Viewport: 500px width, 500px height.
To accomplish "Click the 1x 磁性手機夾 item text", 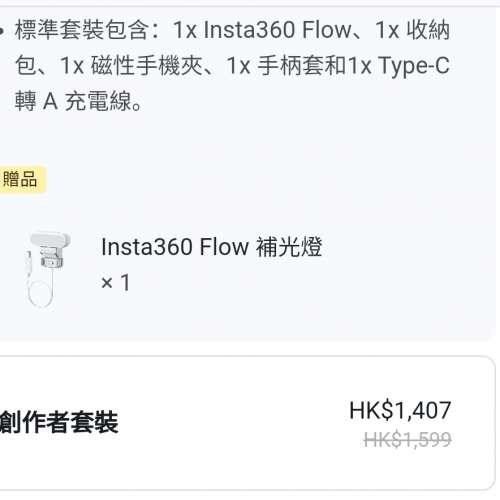I will pos(131,66).
